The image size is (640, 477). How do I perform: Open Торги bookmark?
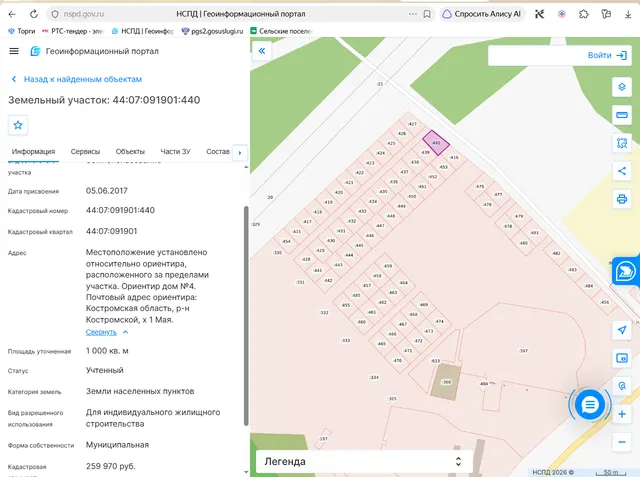pos(22,31)
